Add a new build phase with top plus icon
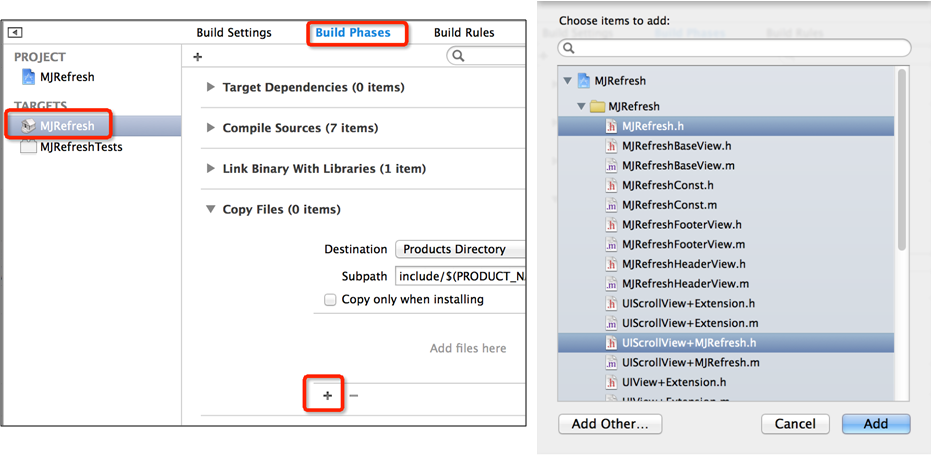Image resolution: width=932 pixels, height=455 pixels. click(198, 57)
